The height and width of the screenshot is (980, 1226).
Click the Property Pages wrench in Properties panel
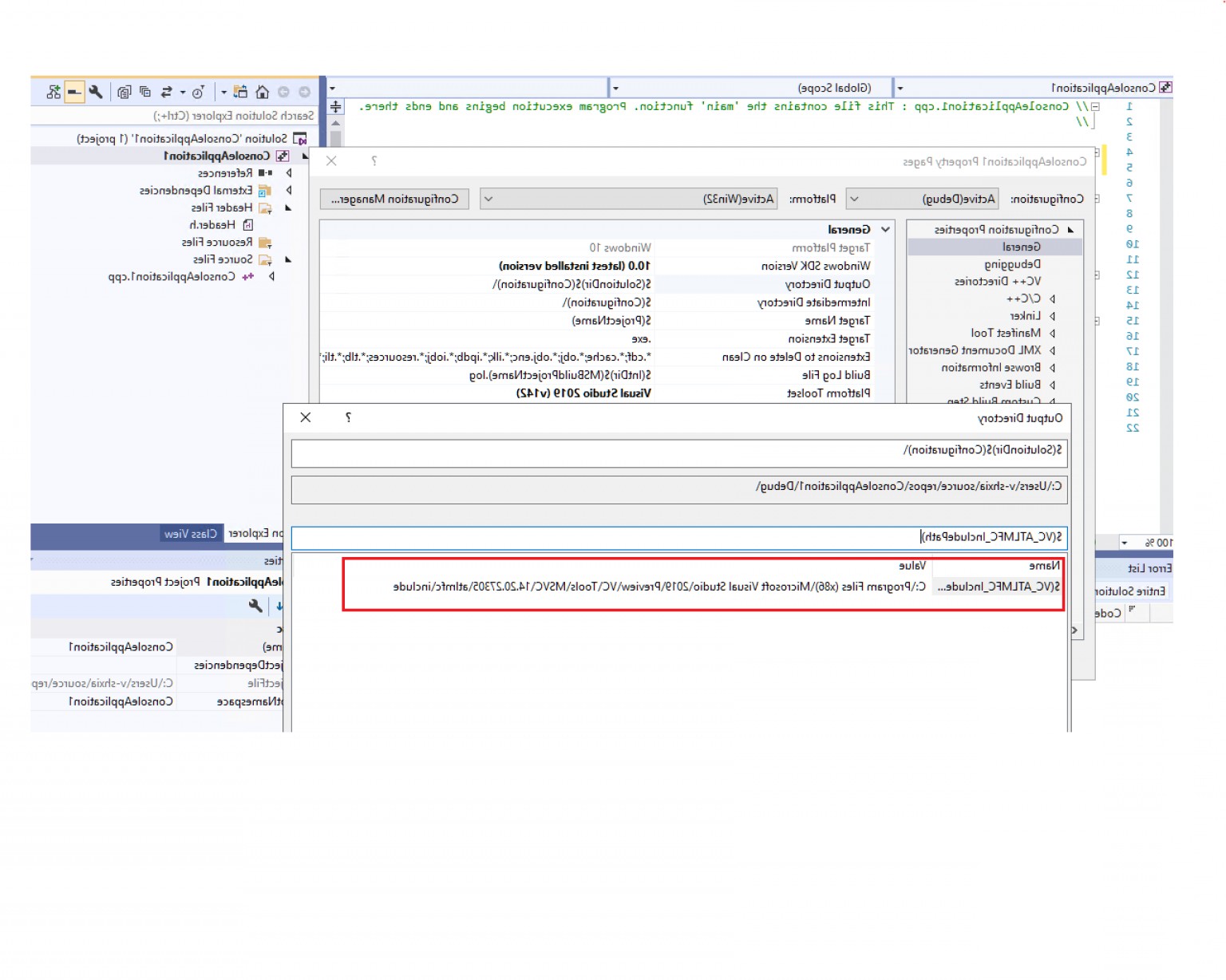tap(255, 607)
